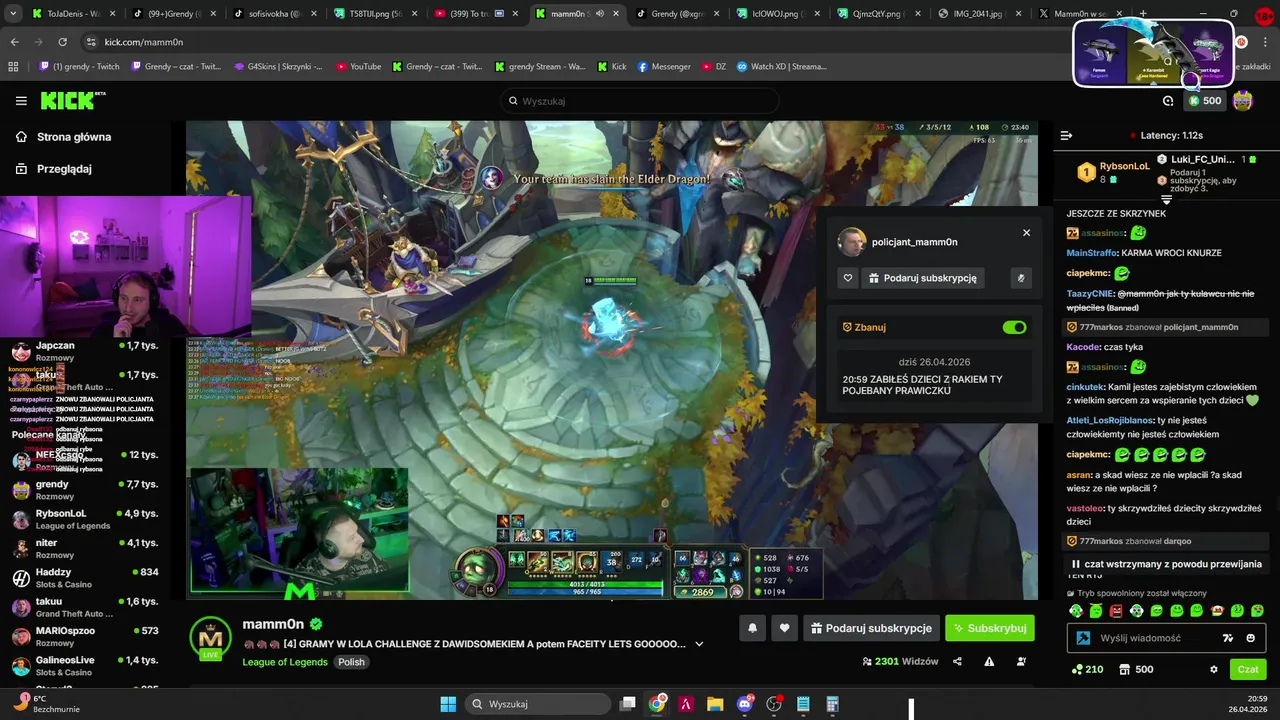This screenshot has width=1280, height=720.
Task: Click the magnifier icon near KICKS balance
Action: [1168, 101]
